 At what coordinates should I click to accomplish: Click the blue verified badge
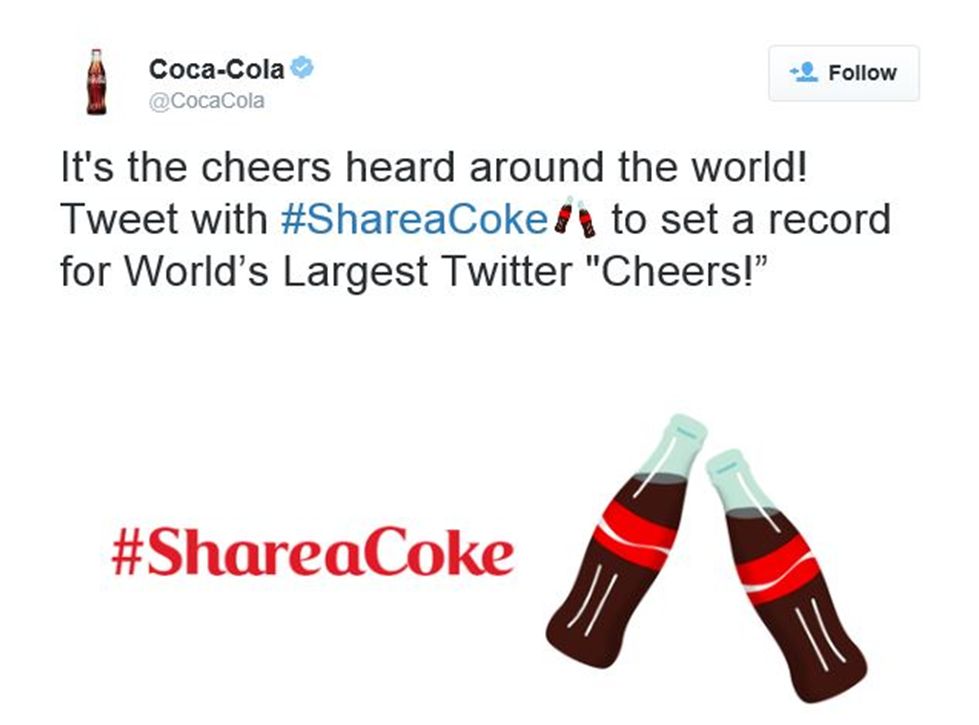coord(302,69)
